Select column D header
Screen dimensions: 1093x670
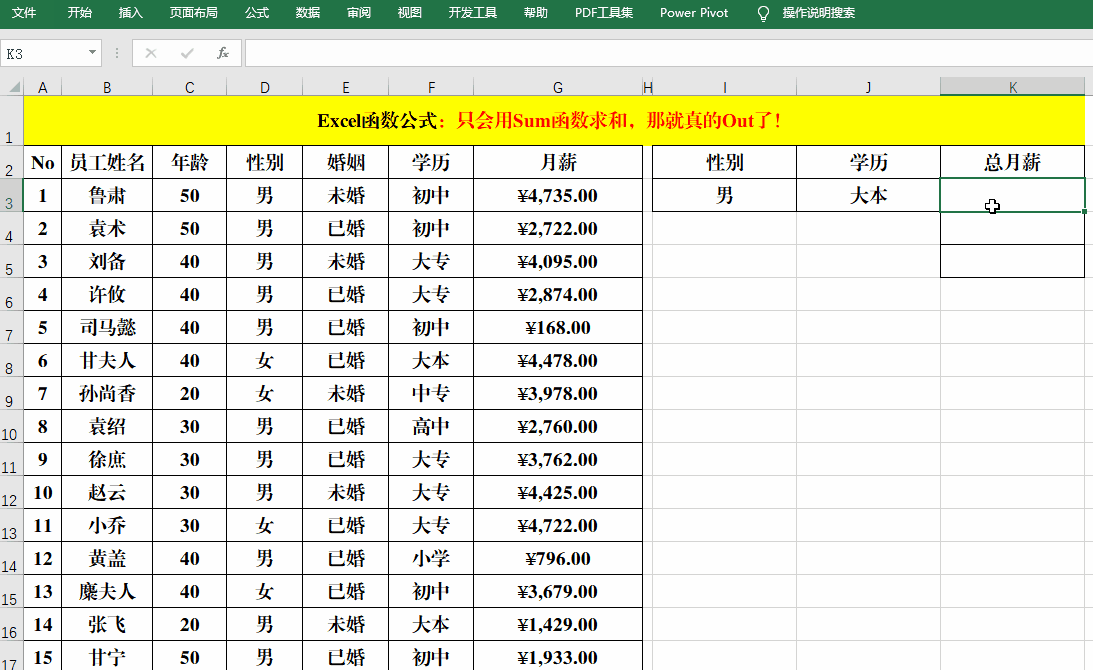[x=265, y=87]
